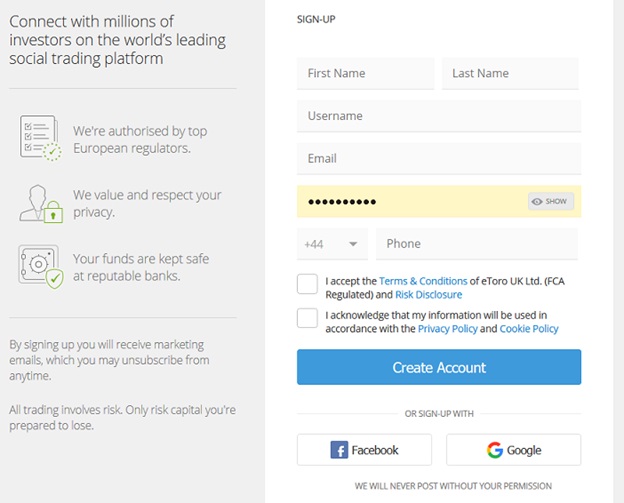Click the Google logo icon

click(494, 450)
